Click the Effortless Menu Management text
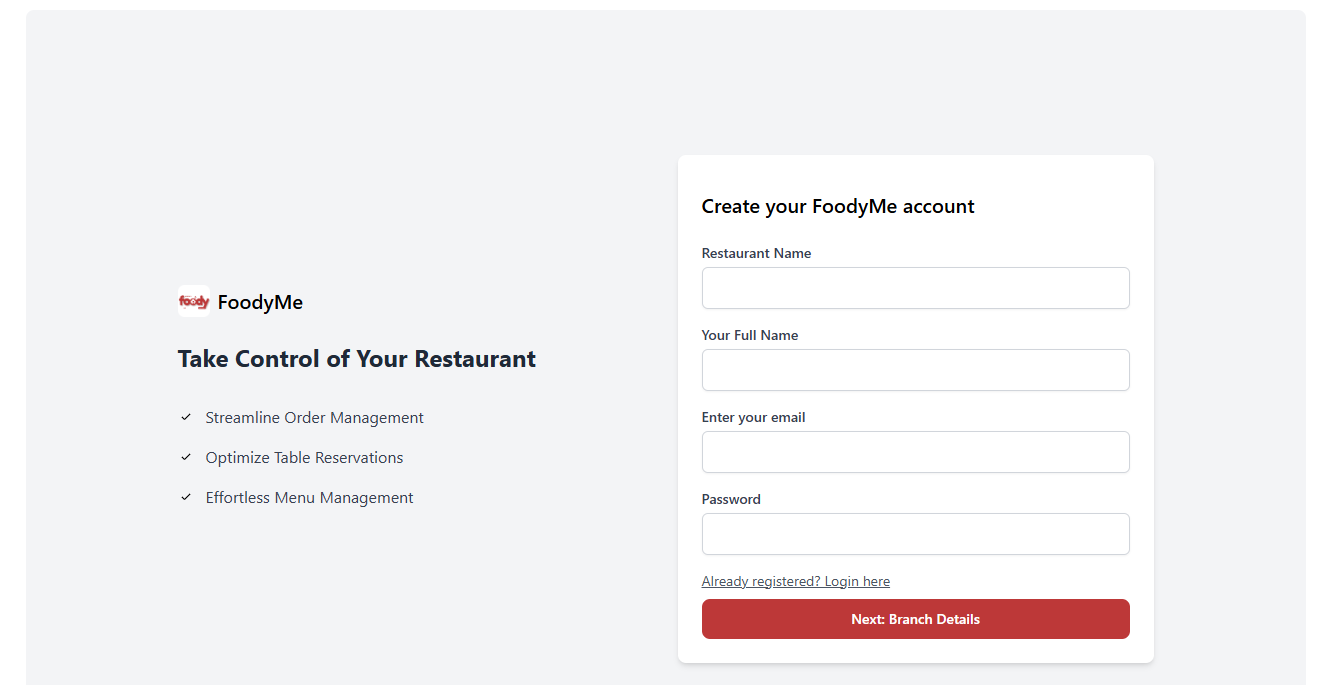The width and height of the screenshot is (1335, 685). pos(310,498)
